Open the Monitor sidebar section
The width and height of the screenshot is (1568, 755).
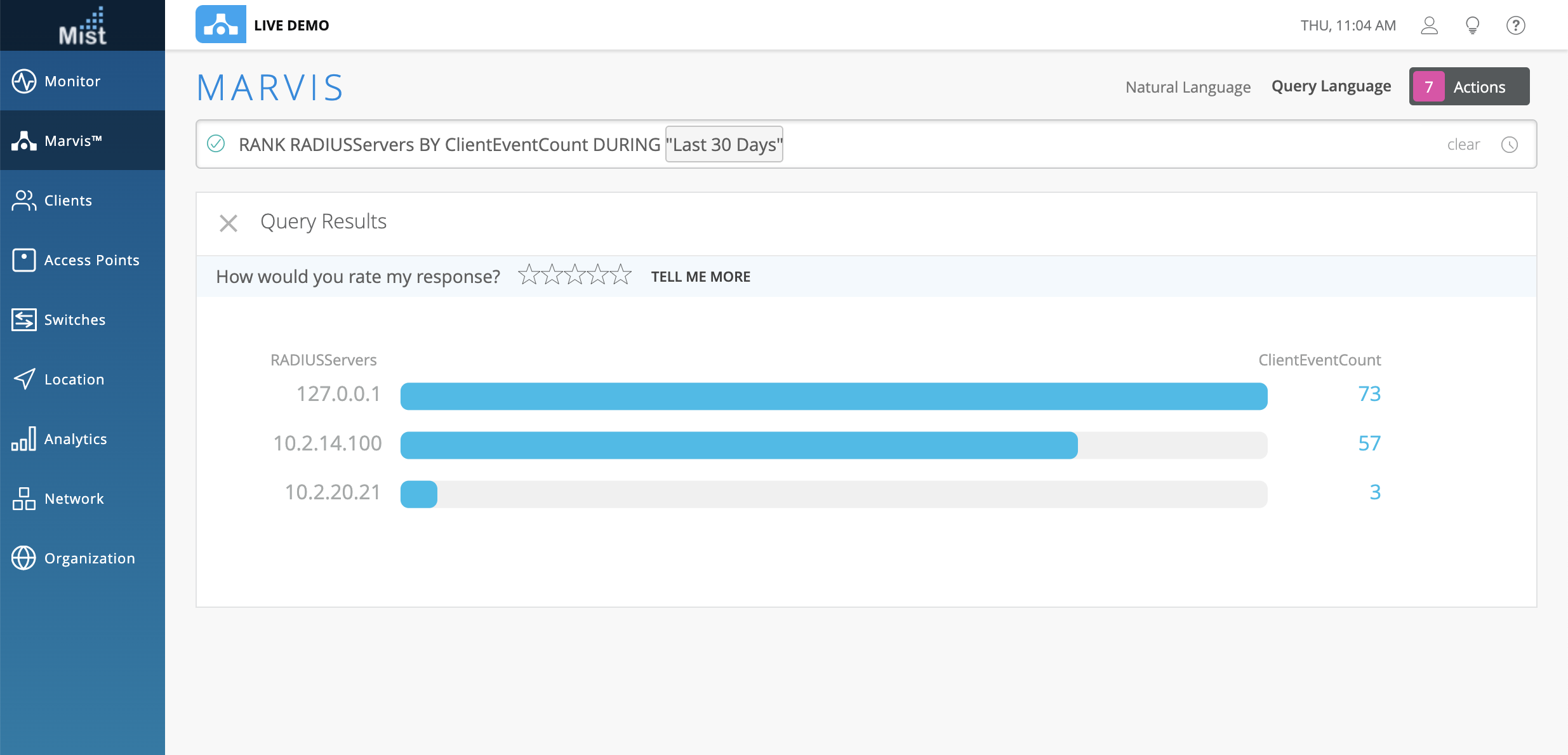(x=72, y=81)
